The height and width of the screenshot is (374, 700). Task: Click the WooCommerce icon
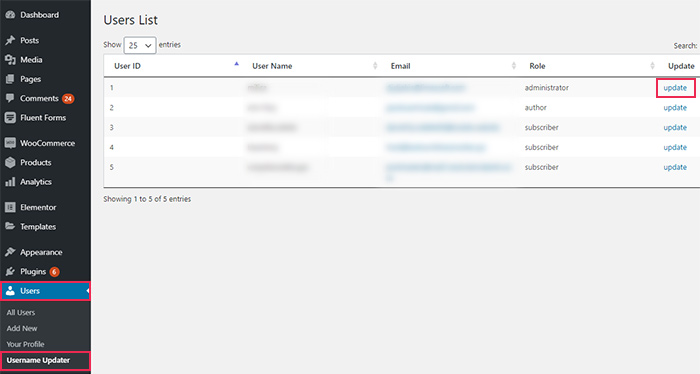[x=10, y=143]
